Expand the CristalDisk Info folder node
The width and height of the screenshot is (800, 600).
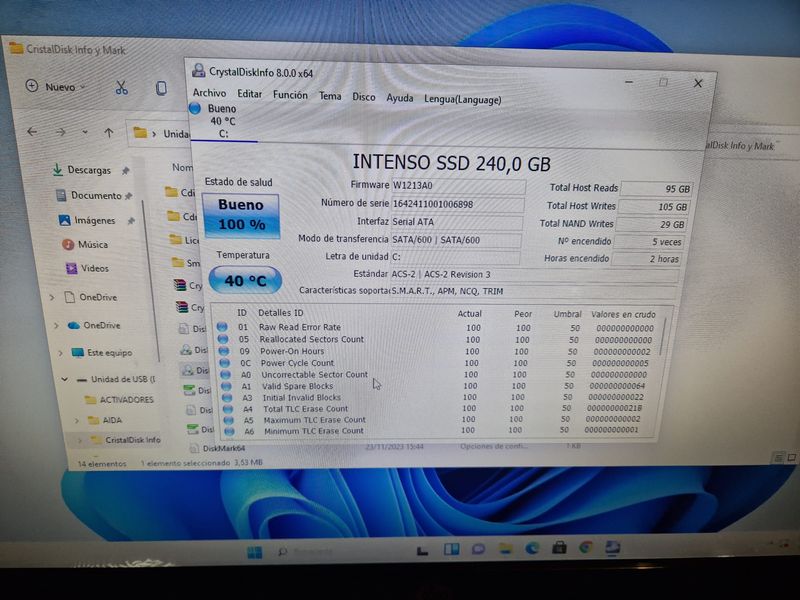[x=80, y=439]
